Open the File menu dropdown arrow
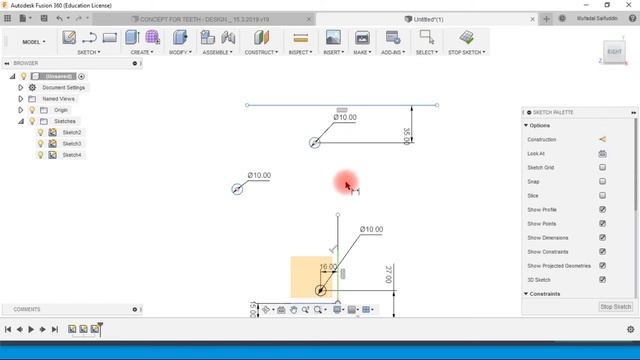The width and height of the screenshot is (640, 360). [30, 18]
